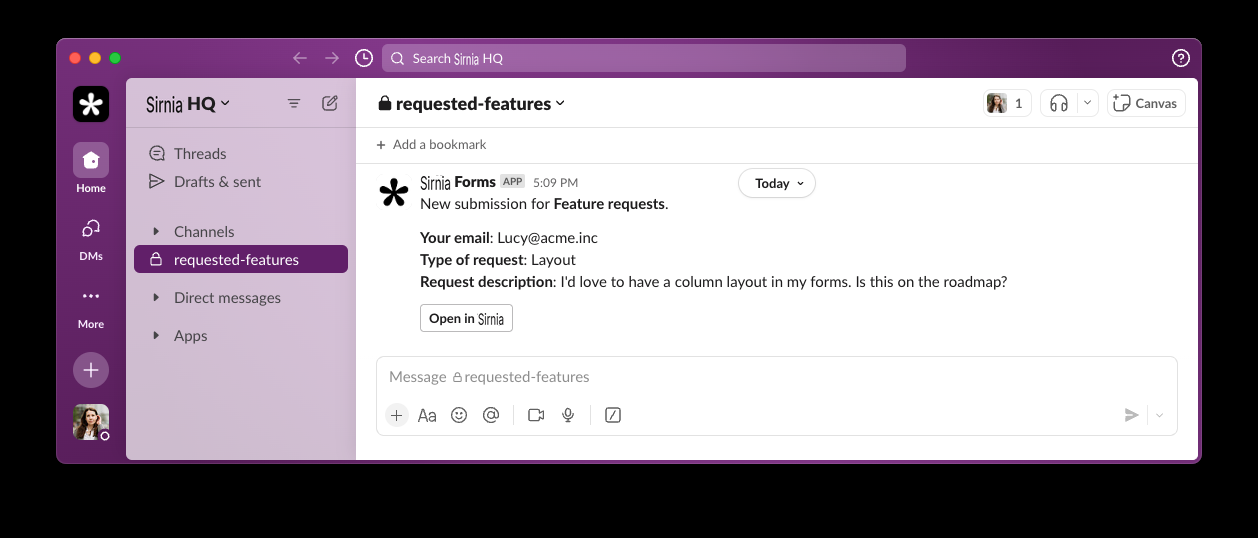Image resolution: width=1258 pixels, height=538 pixels.
Task: Navigate forward with the right arrow
Action: point(332,58)
